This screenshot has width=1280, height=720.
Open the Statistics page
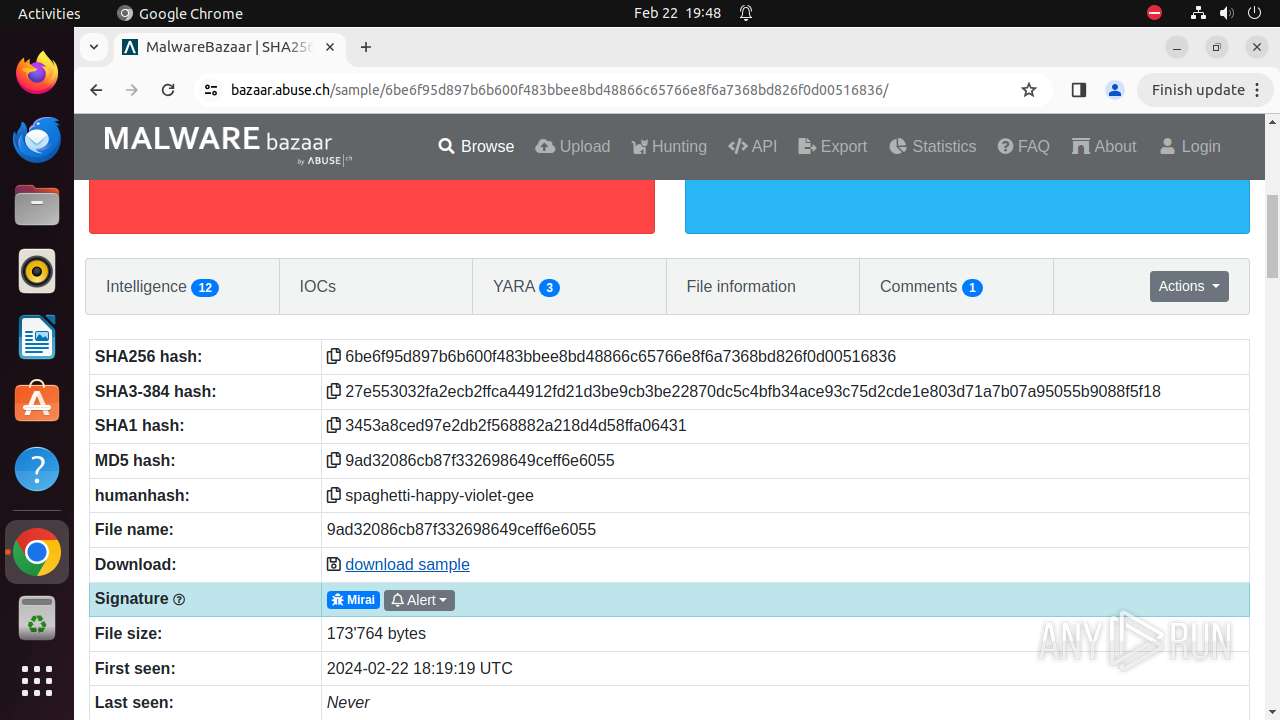[x=932, y=146]
